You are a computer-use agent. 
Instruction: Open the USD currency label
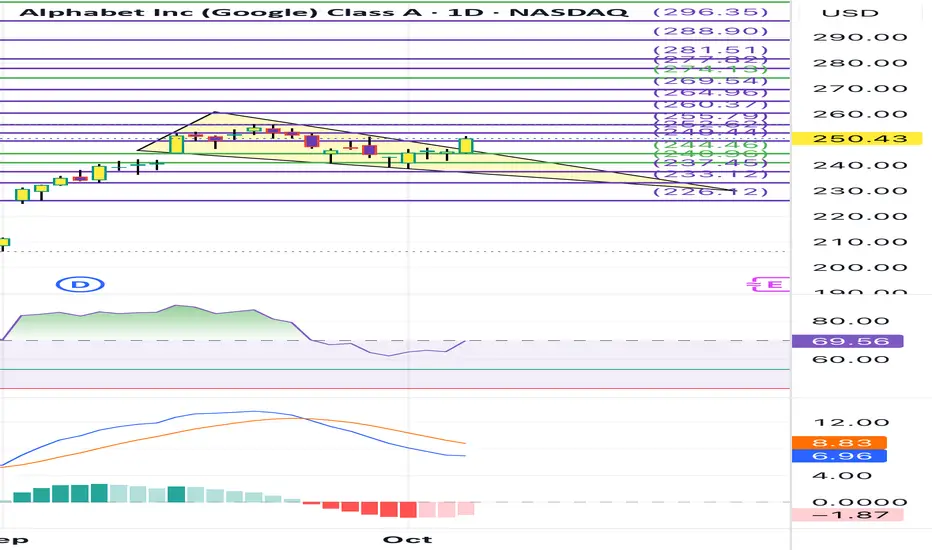pos(850,13)
